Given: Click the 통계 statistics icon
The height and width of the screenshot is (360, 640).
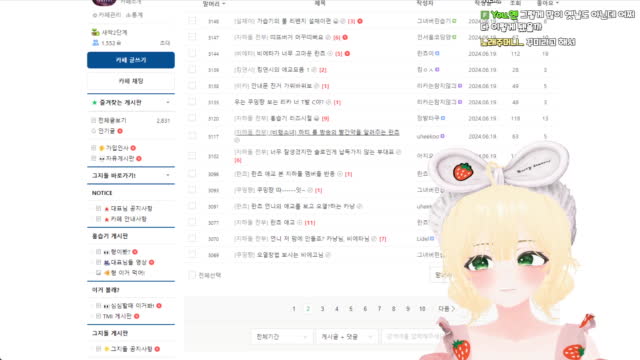Looking at the screenshot, I should click(x=128, y=15).
